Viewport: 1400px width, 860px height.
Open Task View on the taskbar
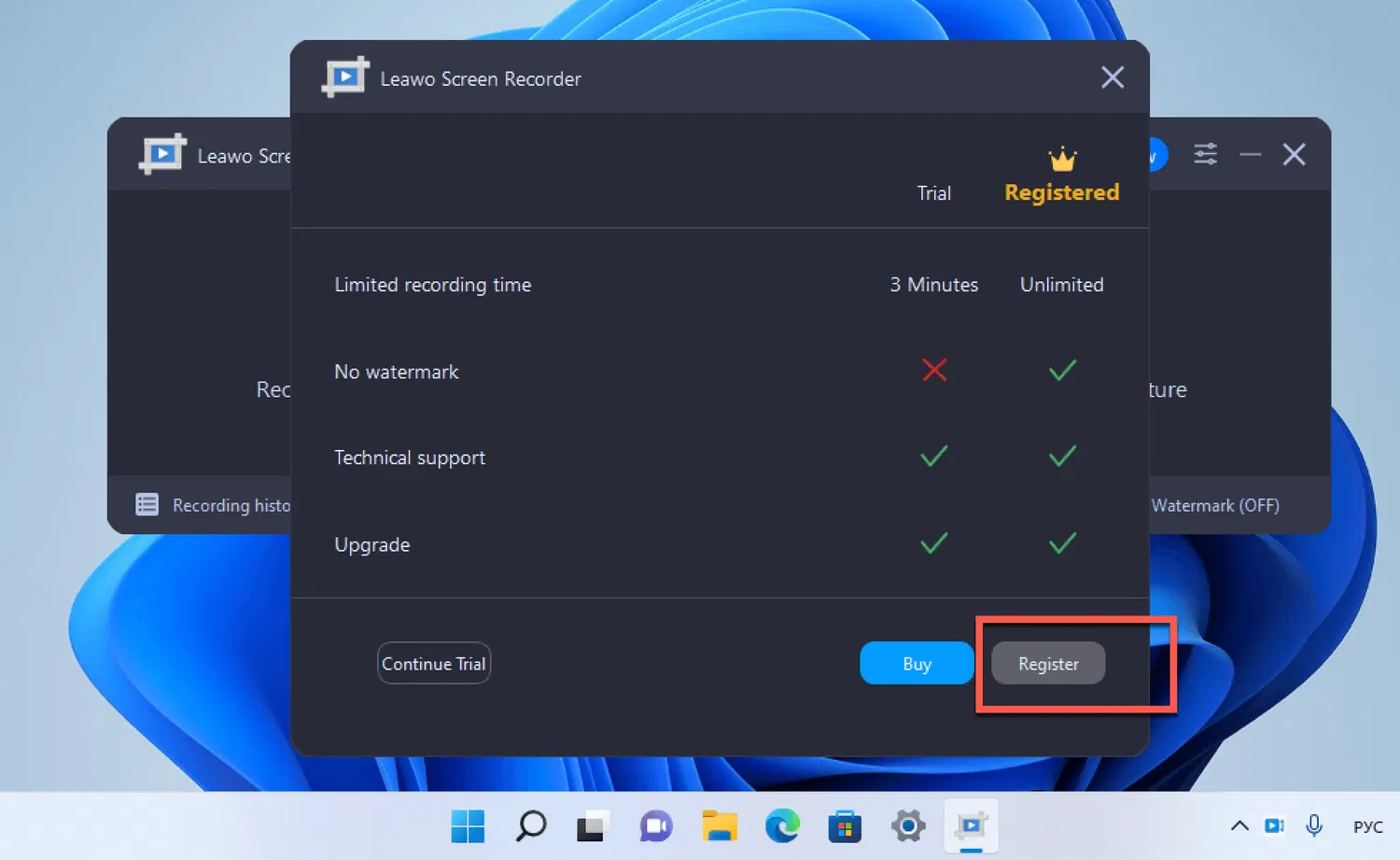[594, 825]
